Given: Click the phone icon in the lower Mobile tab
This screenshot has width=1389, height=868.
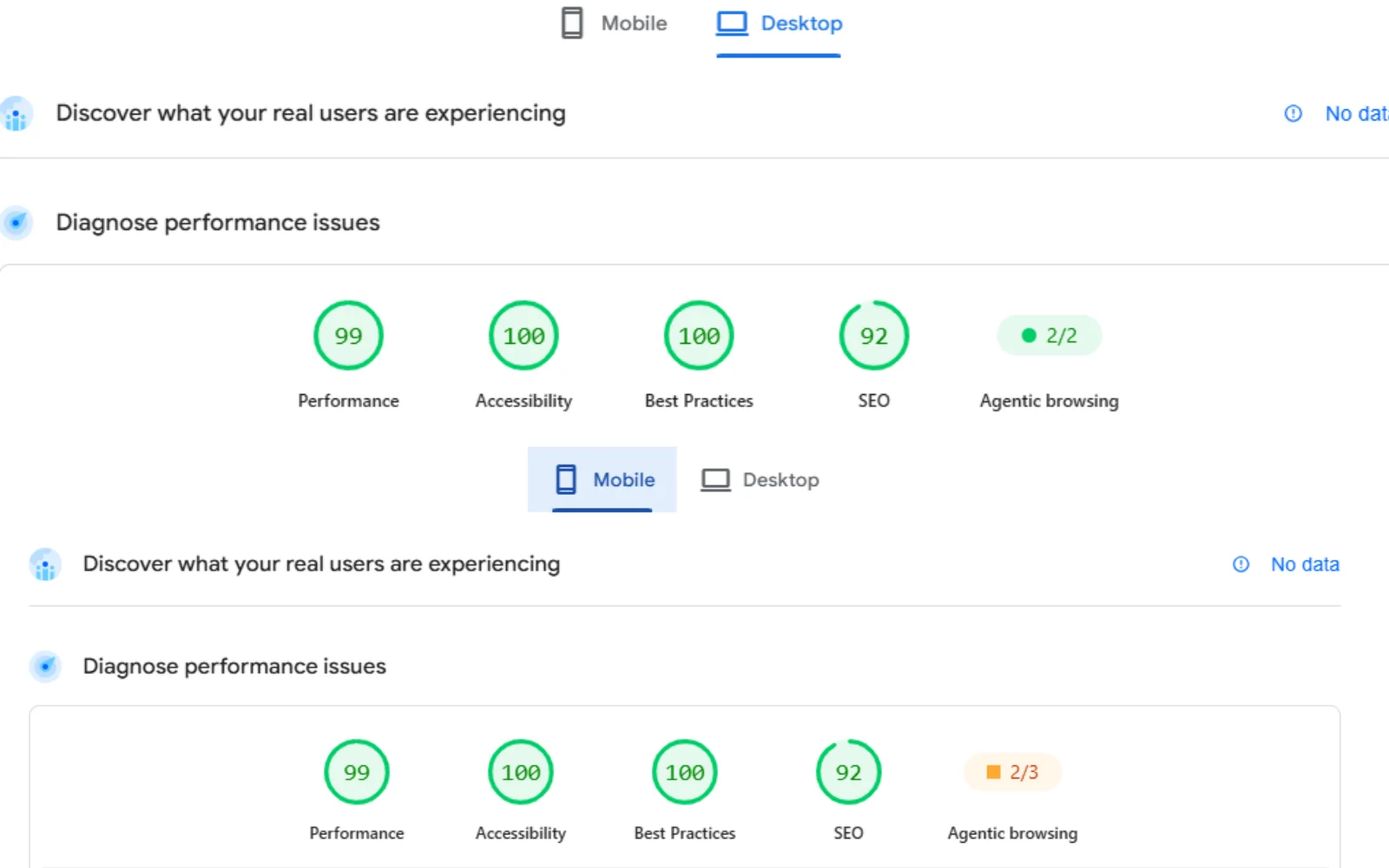Looking at the screenshot, I should pyautogui.click(x=566, y=479).
